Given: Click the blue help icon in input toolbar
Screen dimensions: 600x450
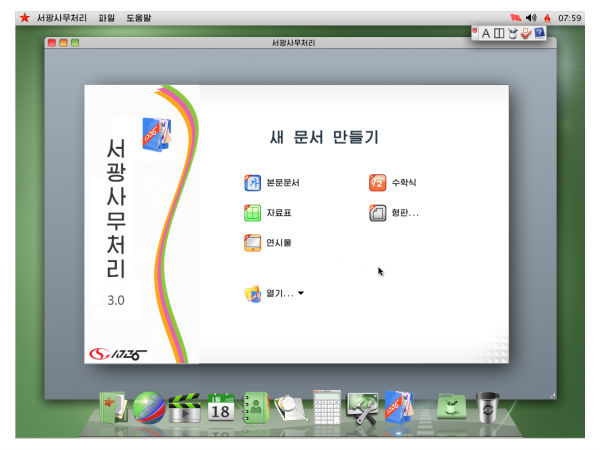Looking at the screenshot, I should click(540, 34).
